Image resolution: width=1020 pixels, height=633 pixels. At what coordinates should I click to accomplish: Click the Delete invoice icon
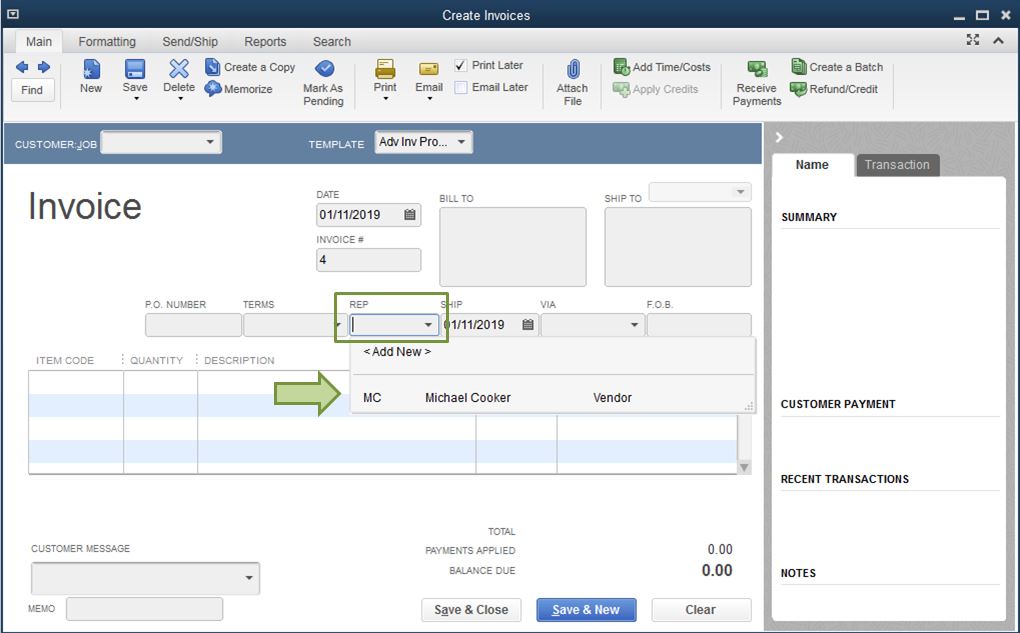[x=178, y=78]
